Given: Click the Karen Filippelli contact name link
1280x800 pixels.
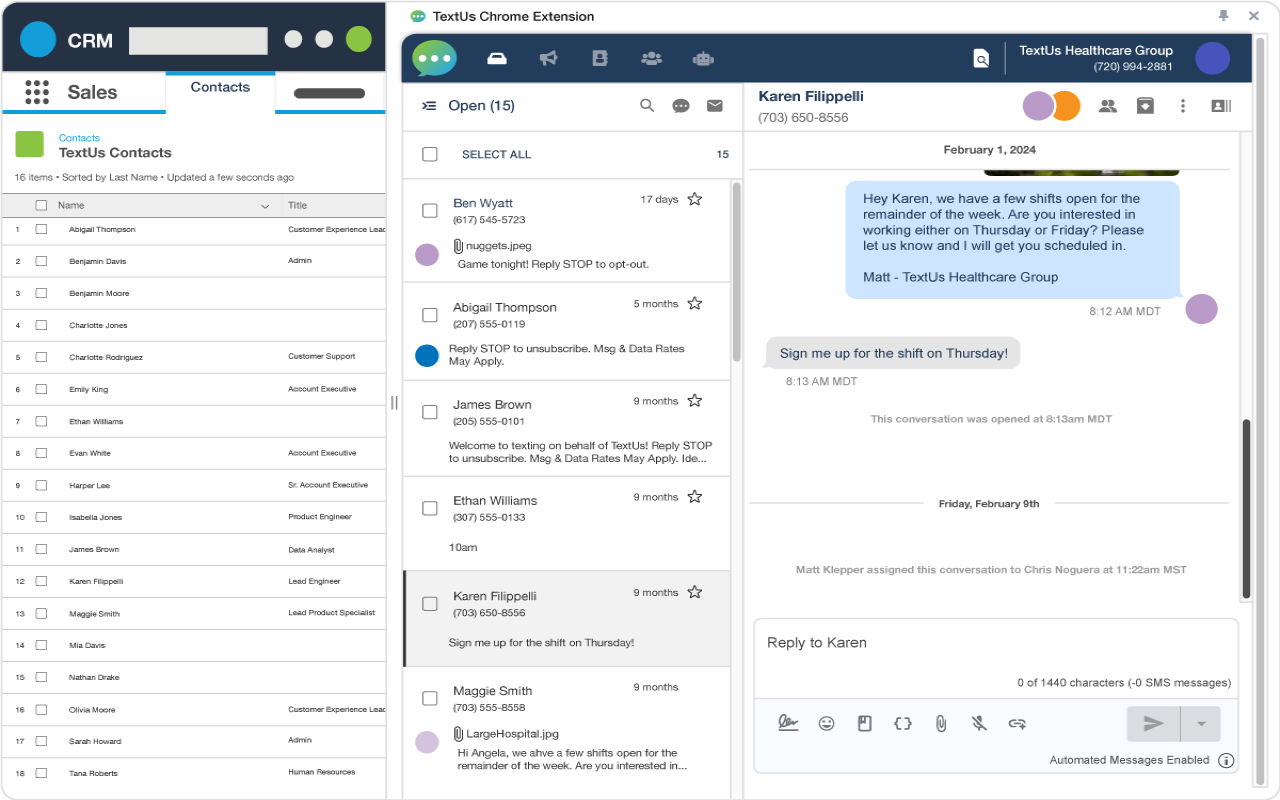Looking at the screenshot, I should point(810,96).
